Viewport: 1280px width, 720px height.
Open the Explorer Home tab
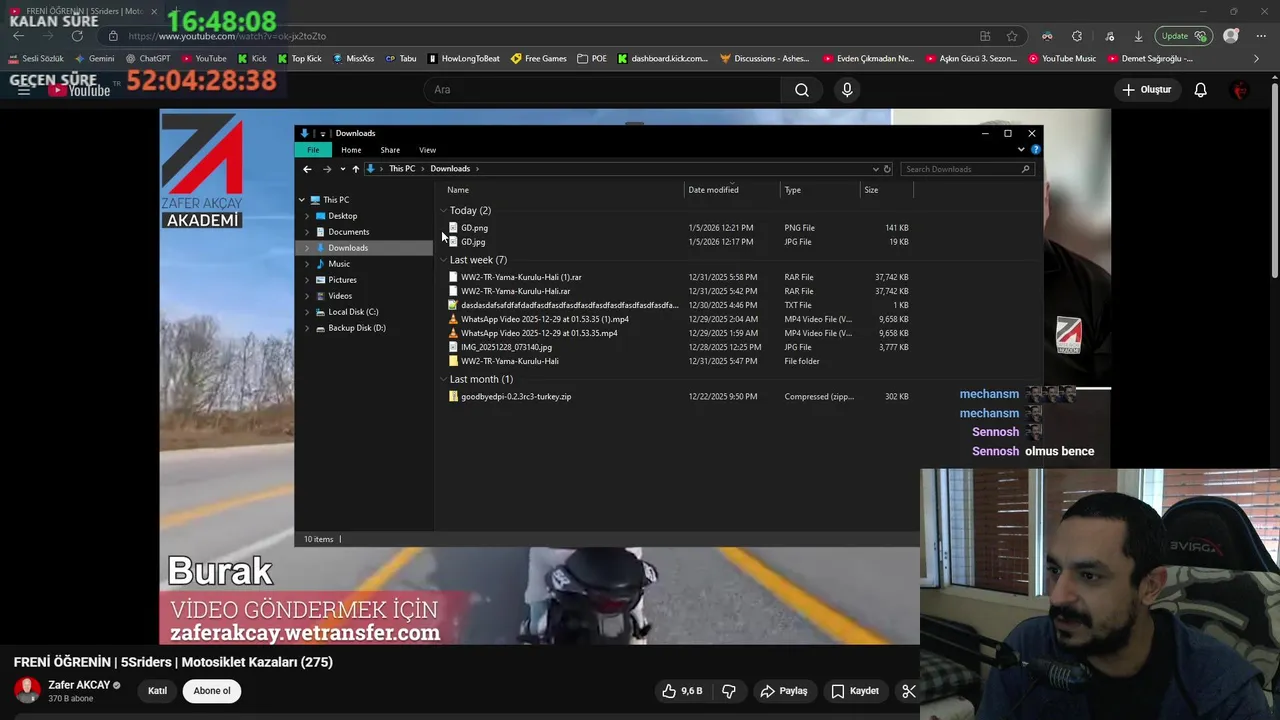click(x=351, y=150)
